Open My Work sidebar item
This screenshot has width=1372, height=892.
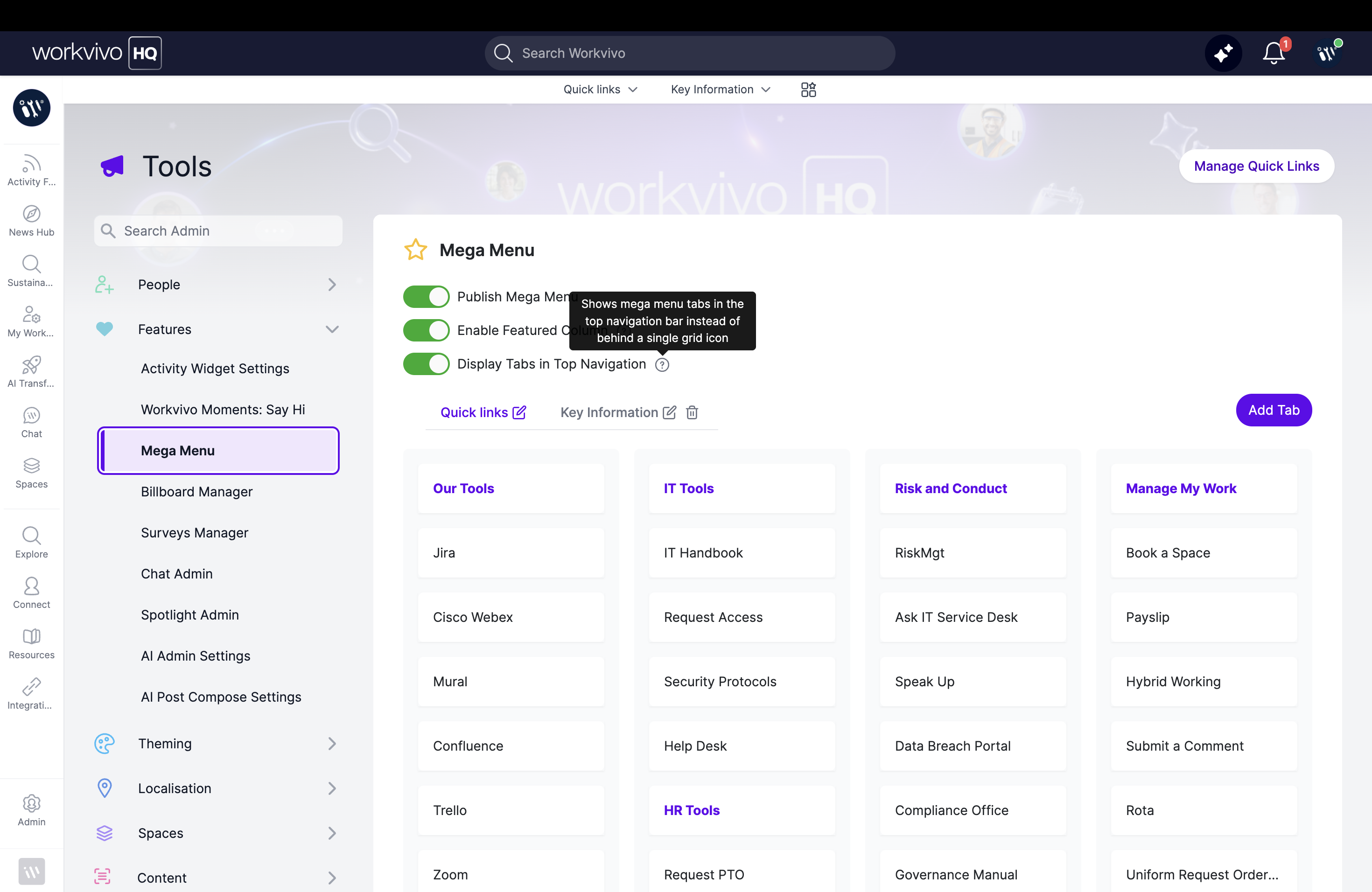(32, 321)
